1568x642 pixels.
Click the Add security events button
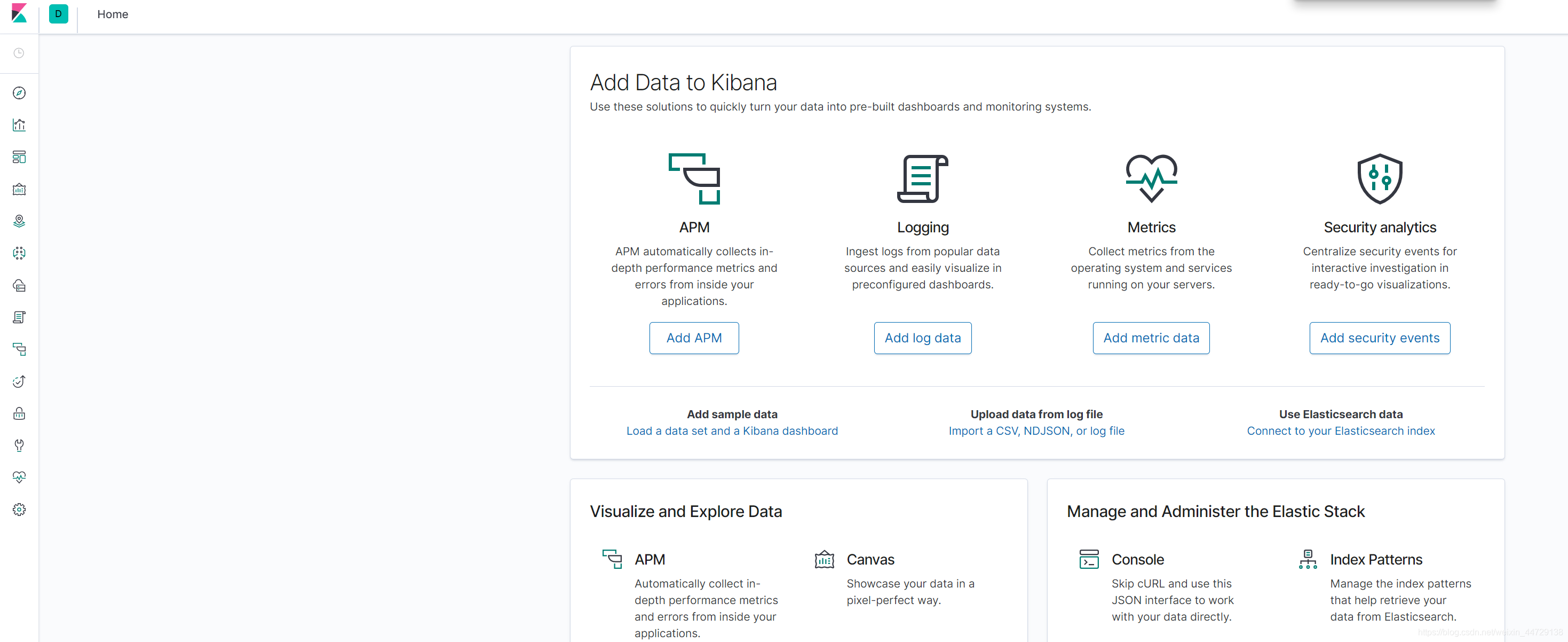click(x=1380, y=338)
